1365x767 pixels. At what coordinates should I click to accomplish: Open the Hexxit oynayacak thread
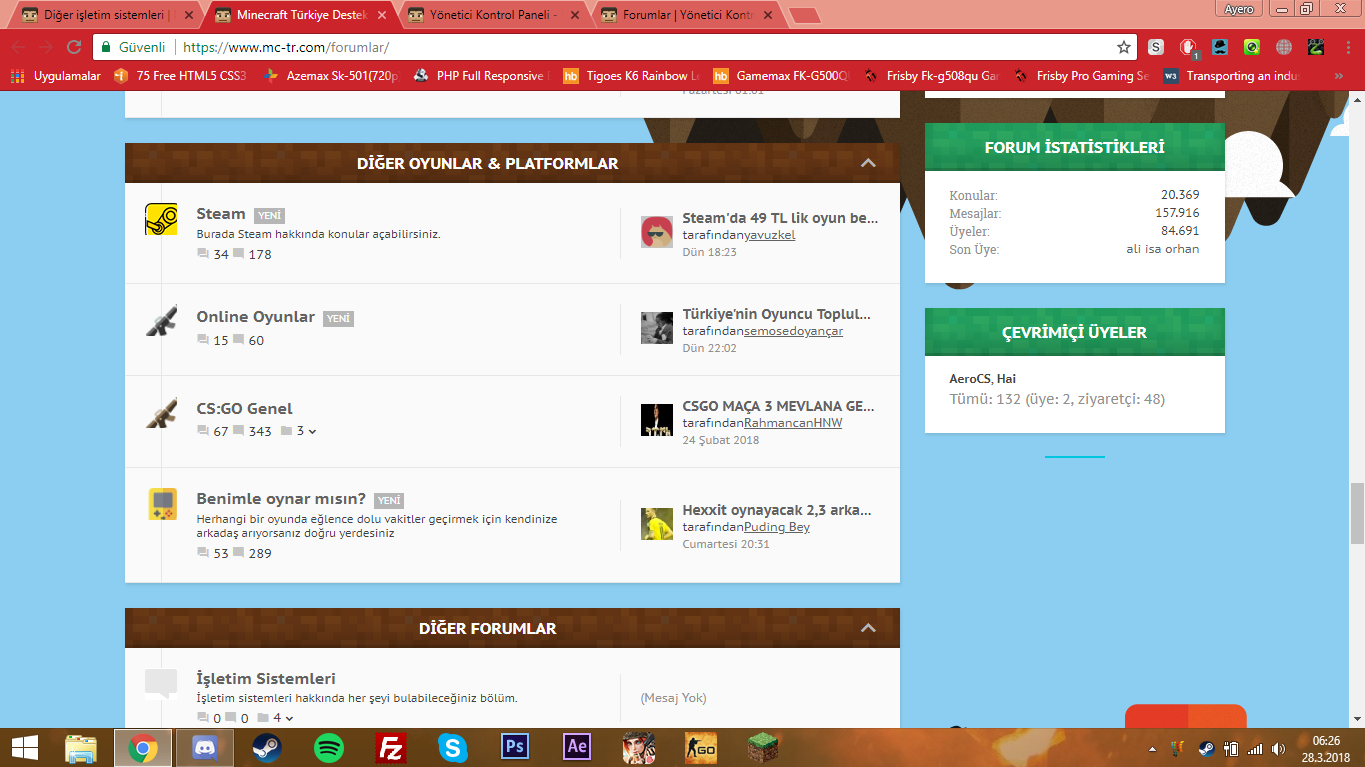[777, 510]
